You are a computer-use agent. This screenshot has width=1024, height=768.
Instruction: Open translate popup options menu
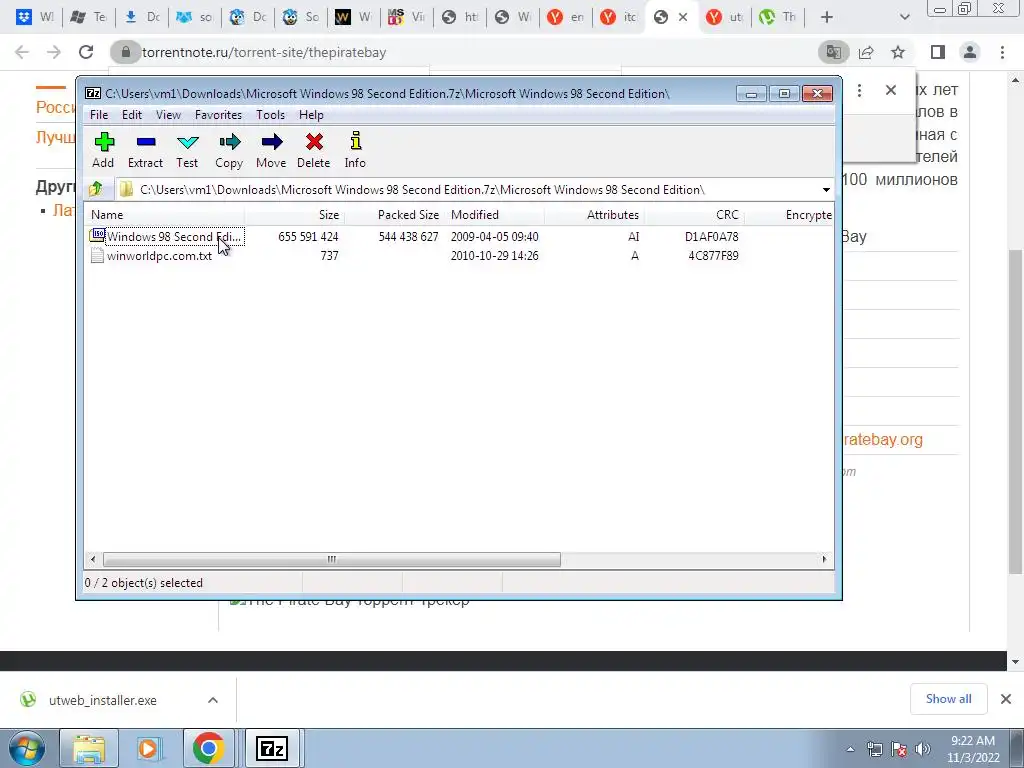(859, 90)
